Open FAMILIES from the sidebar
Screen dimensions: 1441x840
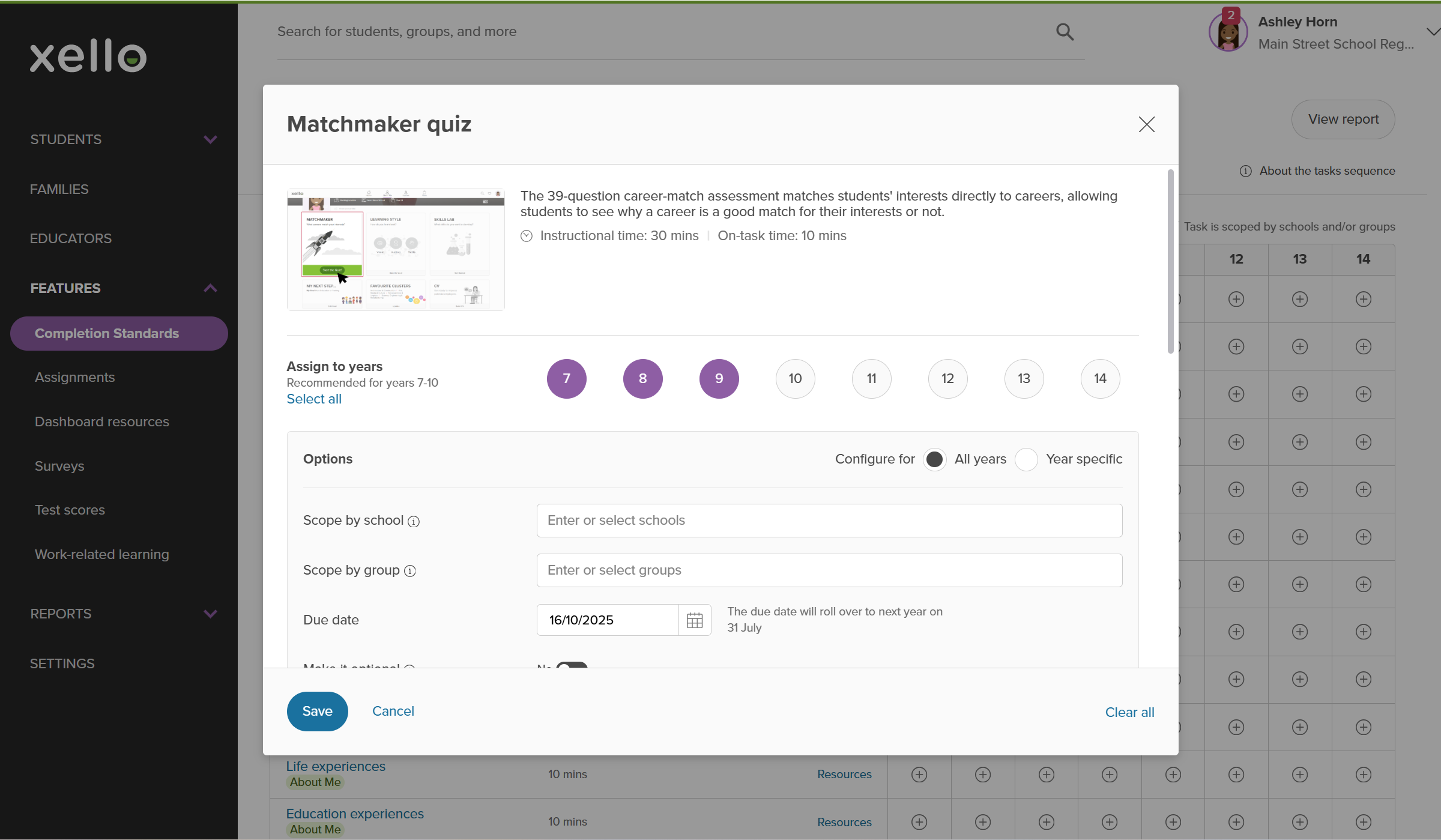click(59, 189)
